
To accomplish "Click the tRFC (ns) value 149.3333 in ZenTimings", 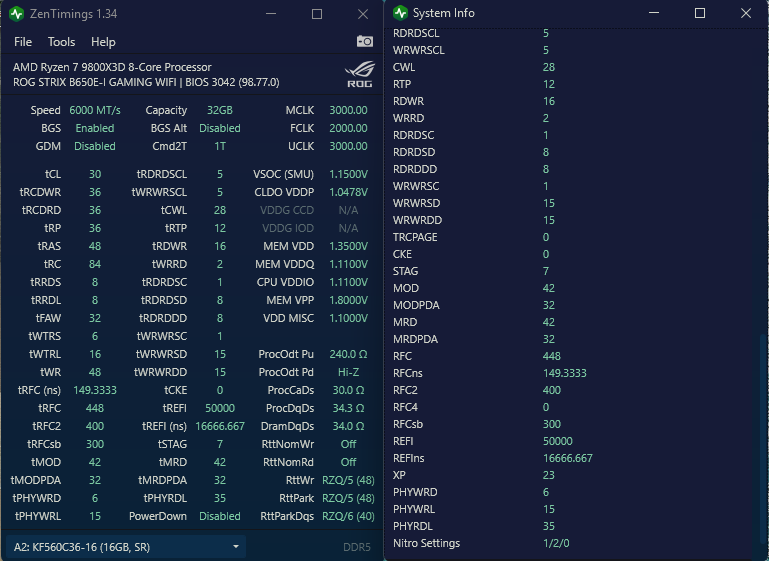I will 95,390.
